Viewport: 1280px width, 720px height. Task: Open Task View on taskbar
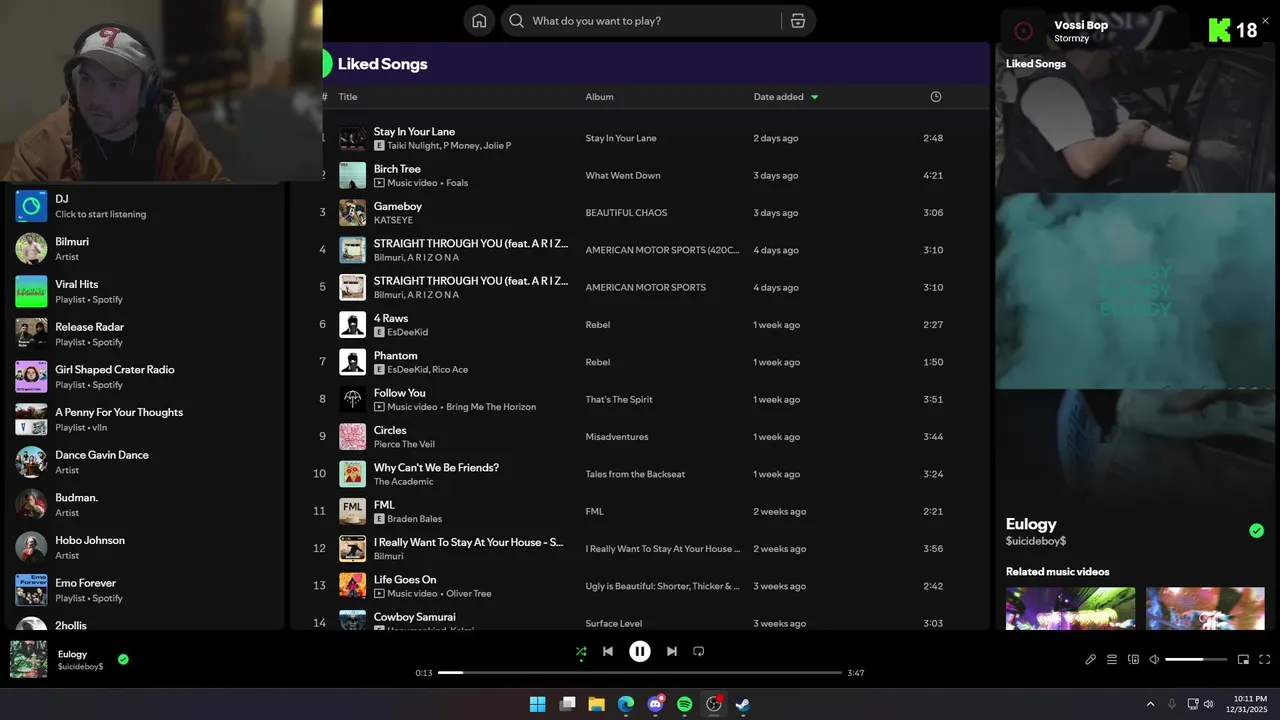point(567,704)
